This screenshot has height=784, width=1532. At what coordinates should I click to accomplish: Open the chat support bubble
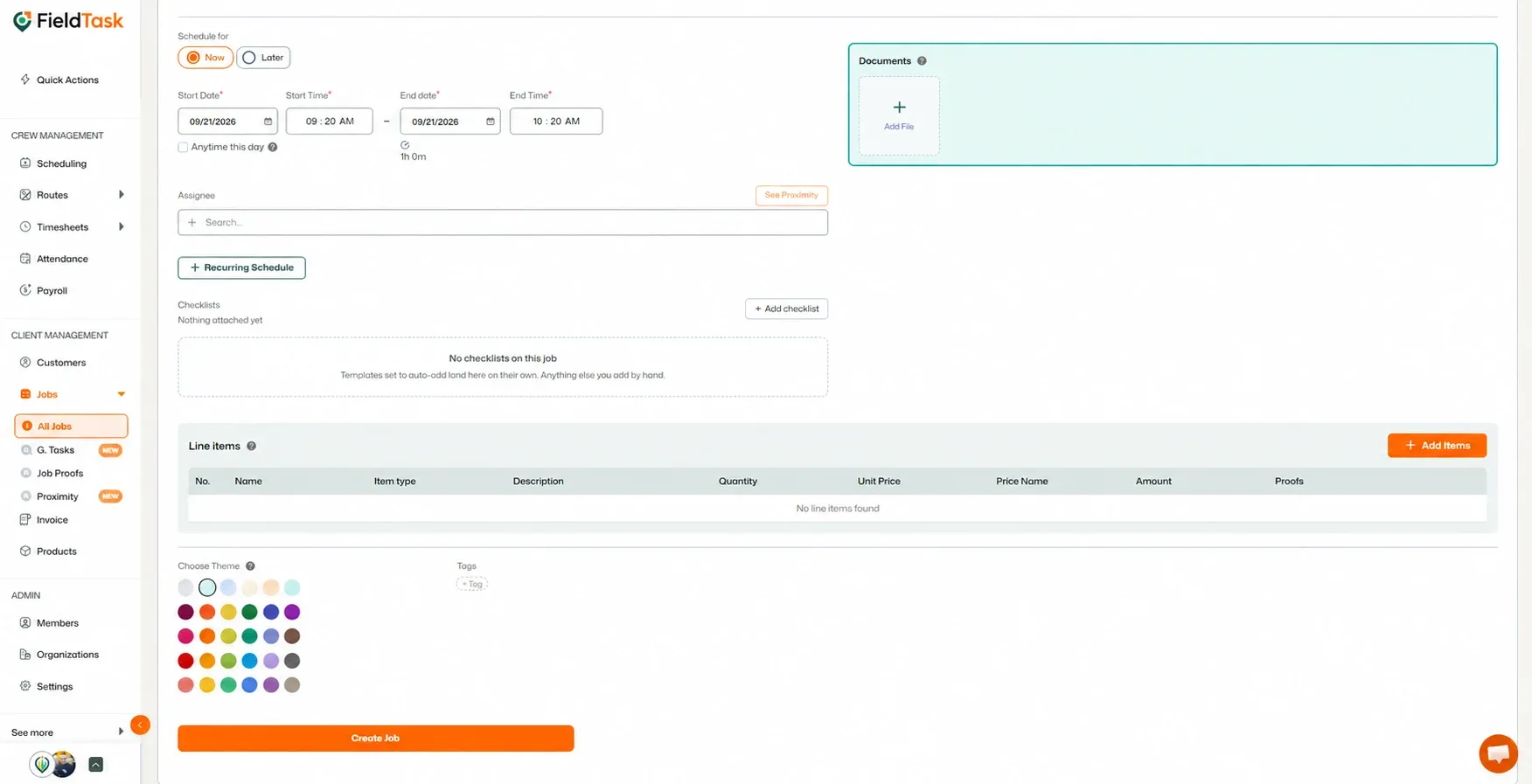click(1498, 753)
